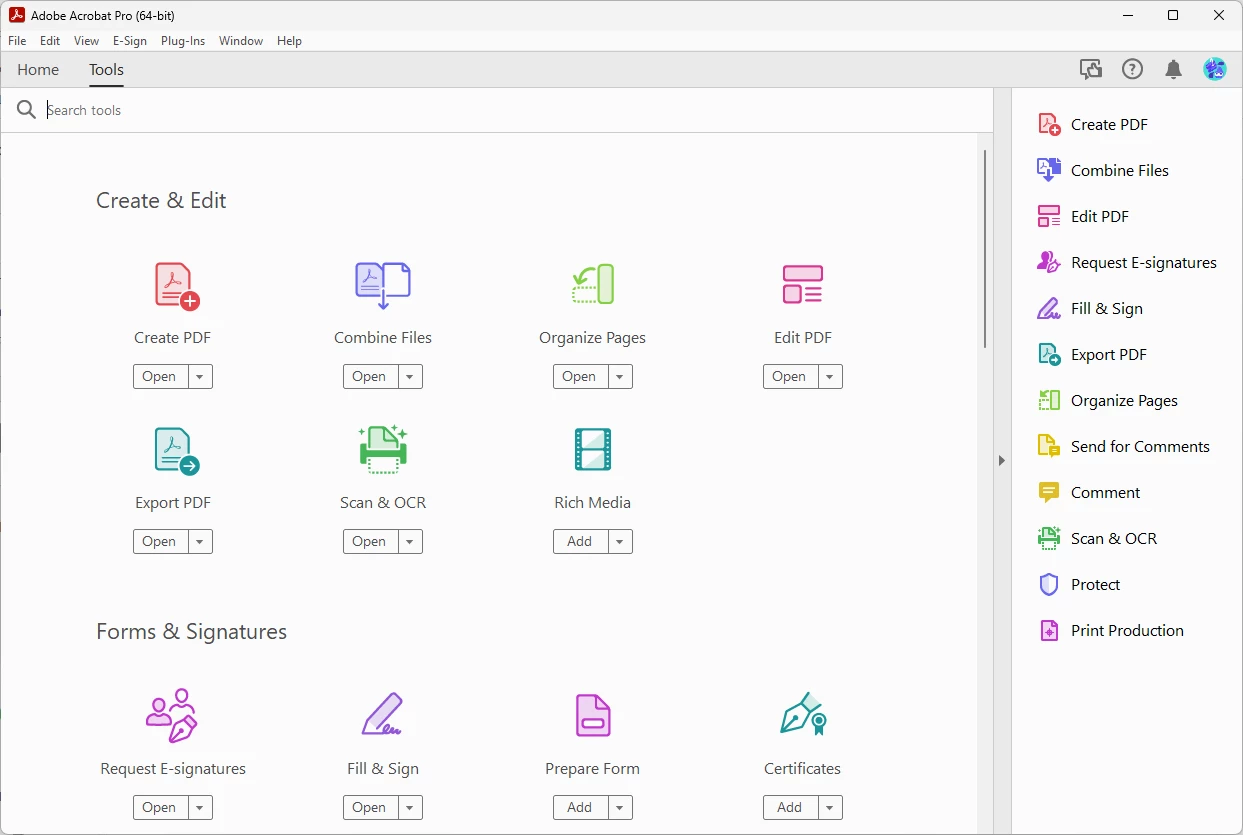This screenshot has width=1243, height=835.
Task: Click the Edit PDF tool icon in main grid
Action: pyautogui.click(x=802, y=285)
